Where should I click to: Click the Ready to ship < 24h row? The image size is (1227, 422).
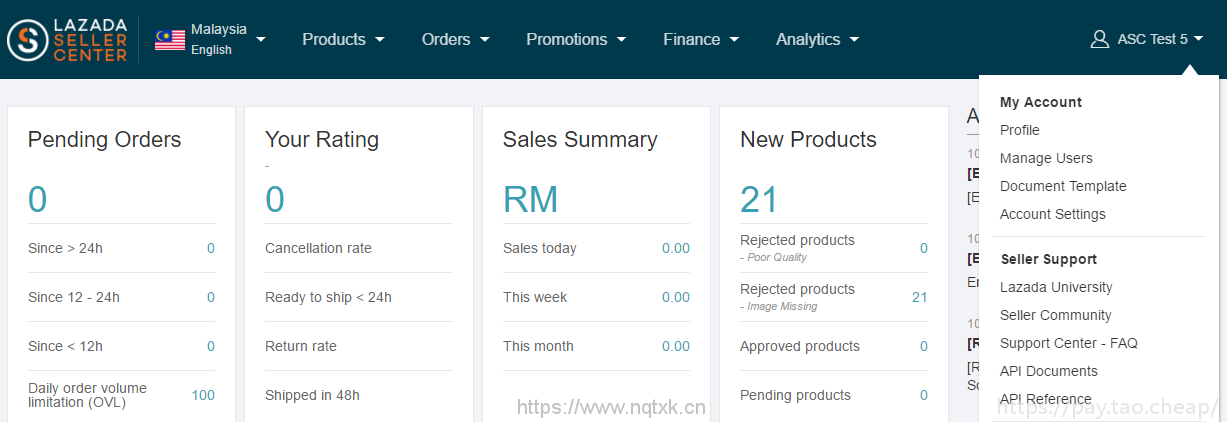point(359,297)
